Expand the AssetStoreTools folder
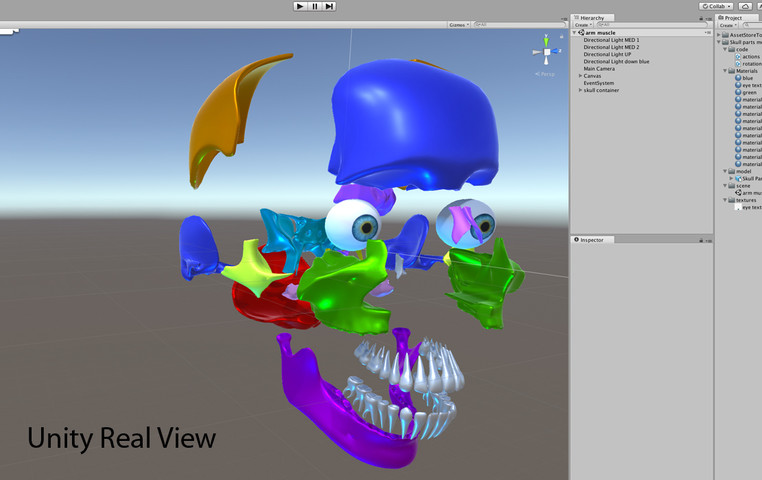 coord(719,35)
